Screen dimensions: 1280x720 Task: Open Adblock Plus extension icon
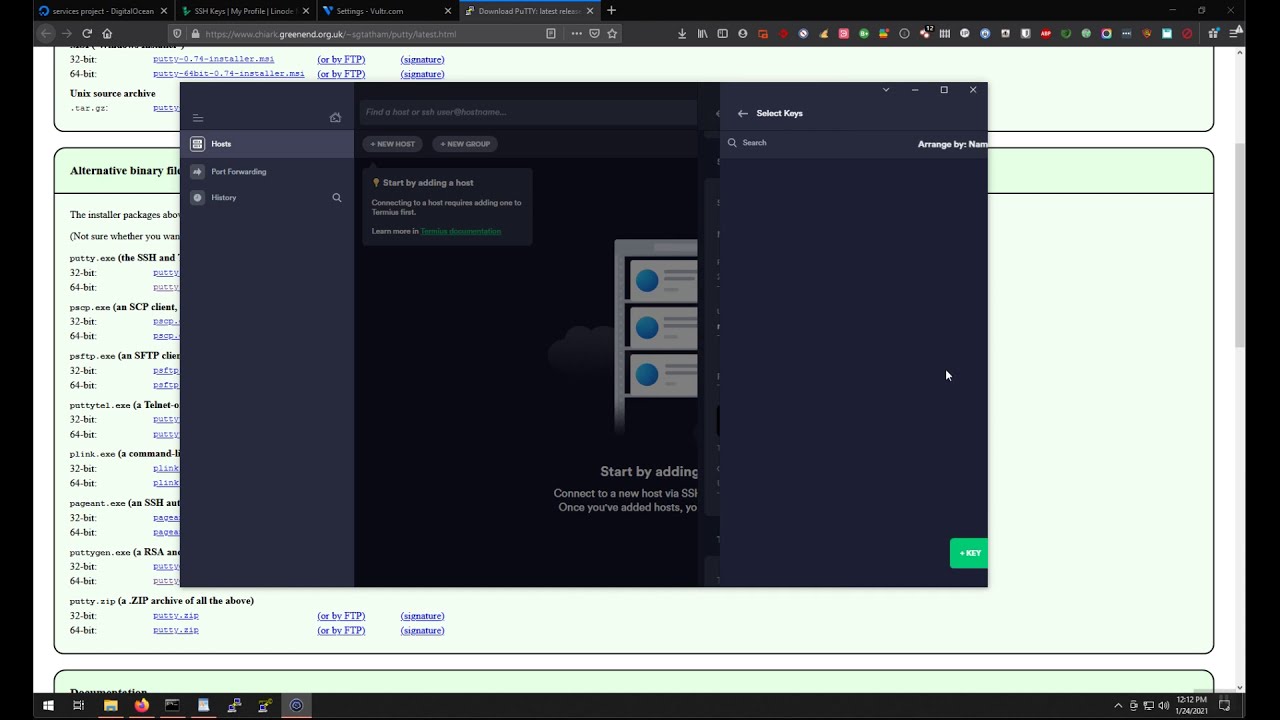coord(1046,33)
